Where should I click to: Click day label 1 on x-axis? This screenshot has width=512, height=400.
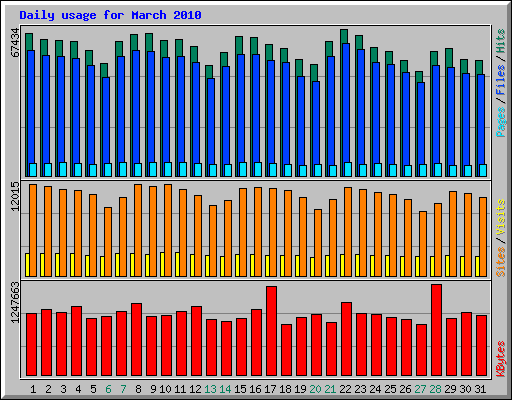(x=33, y=389)
